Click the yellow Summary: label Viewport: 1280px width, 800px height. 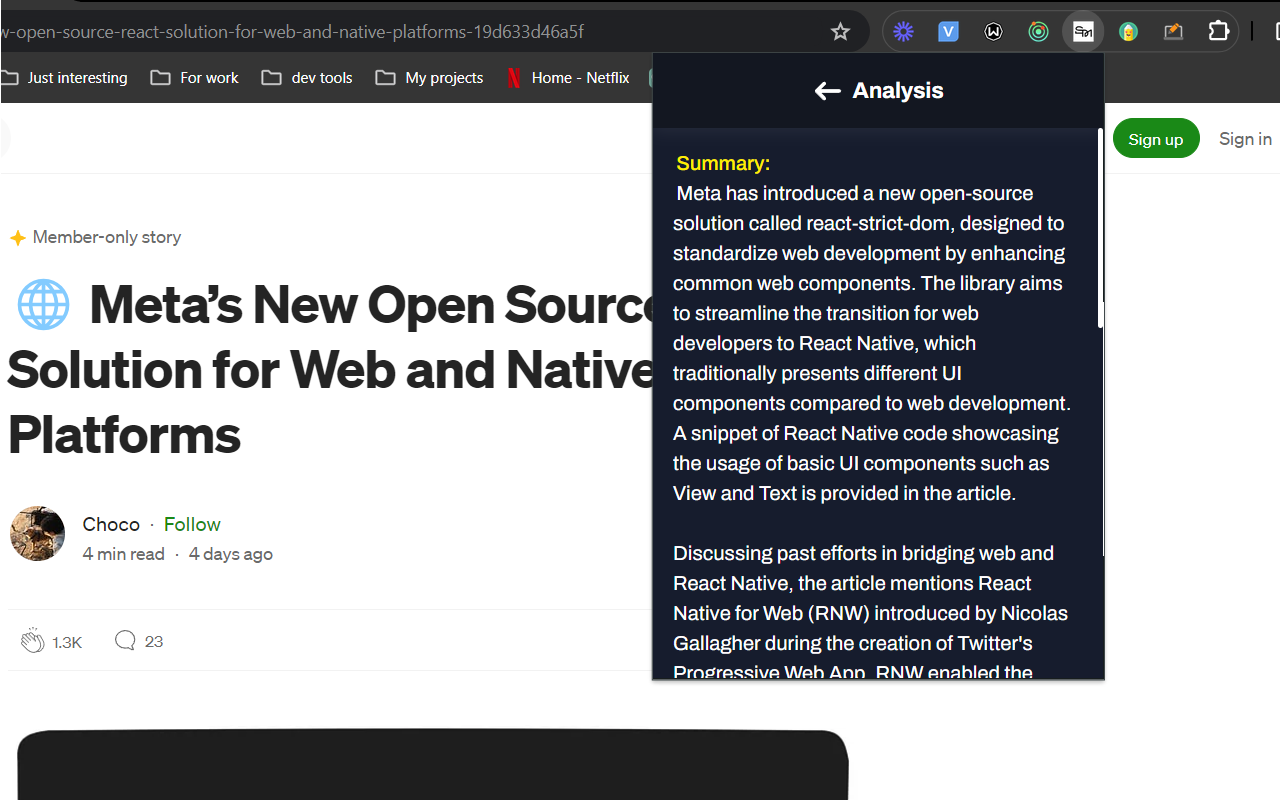tap(723, 163)
